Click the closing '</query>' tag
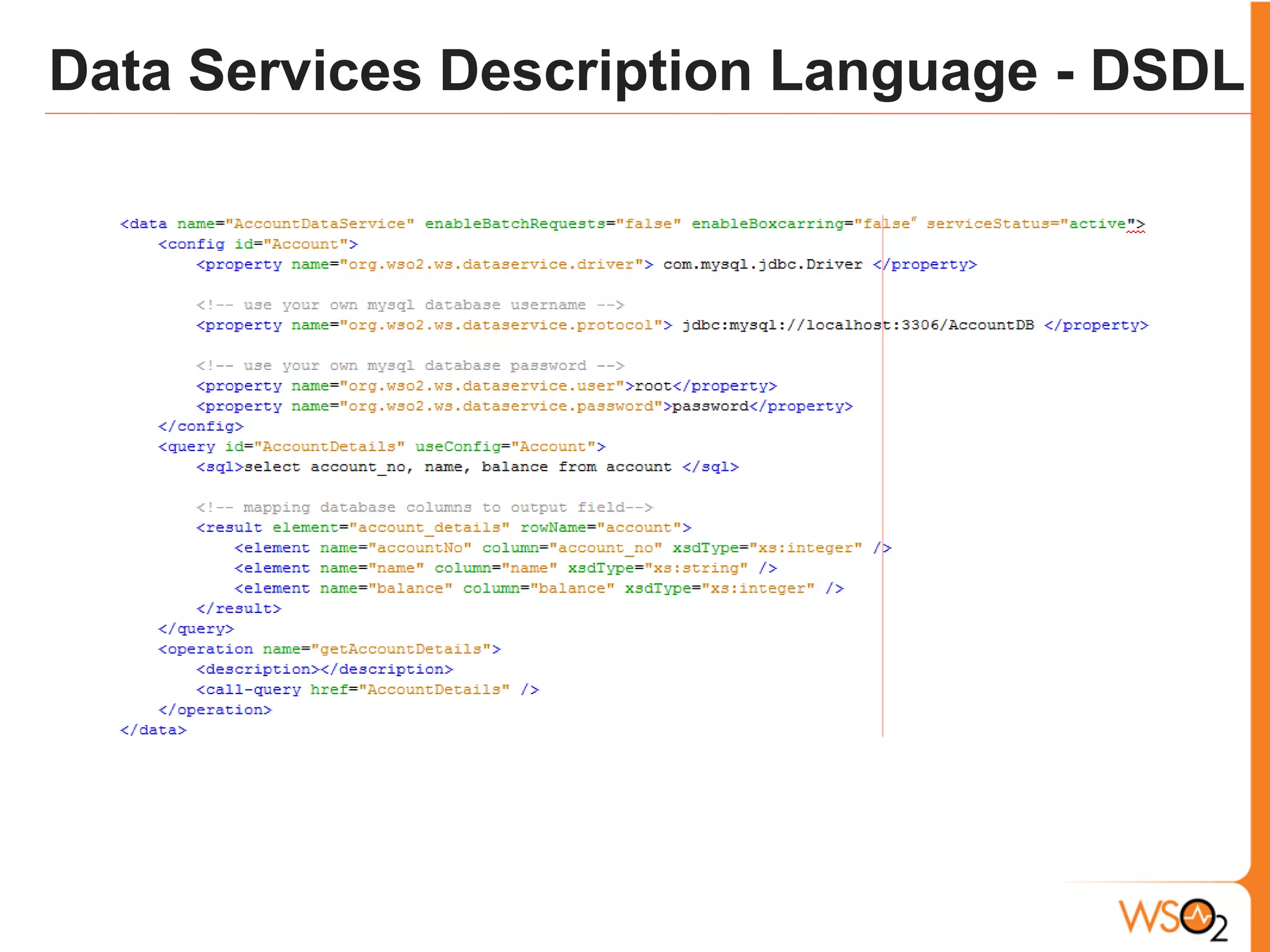This screenshot has width=1270, height=952. (196, 629)
